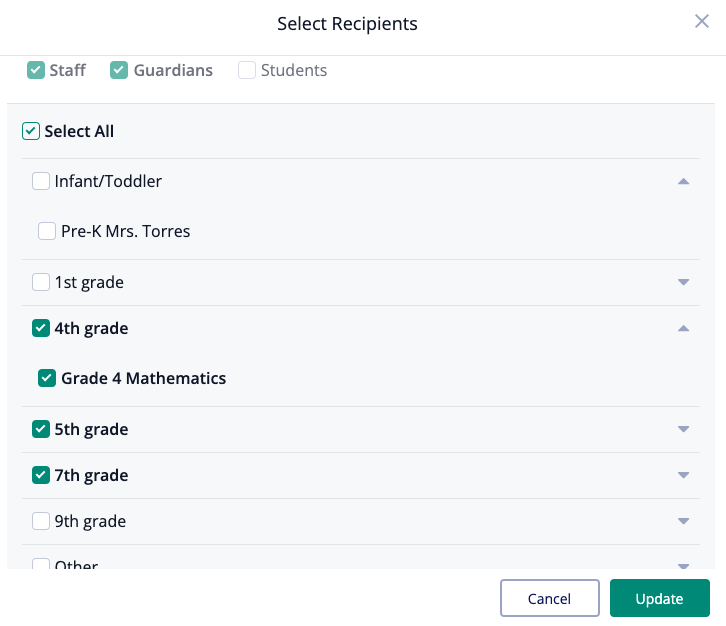Check the Infant/Toddler group
726x626 pixels.
pos(41,181)
